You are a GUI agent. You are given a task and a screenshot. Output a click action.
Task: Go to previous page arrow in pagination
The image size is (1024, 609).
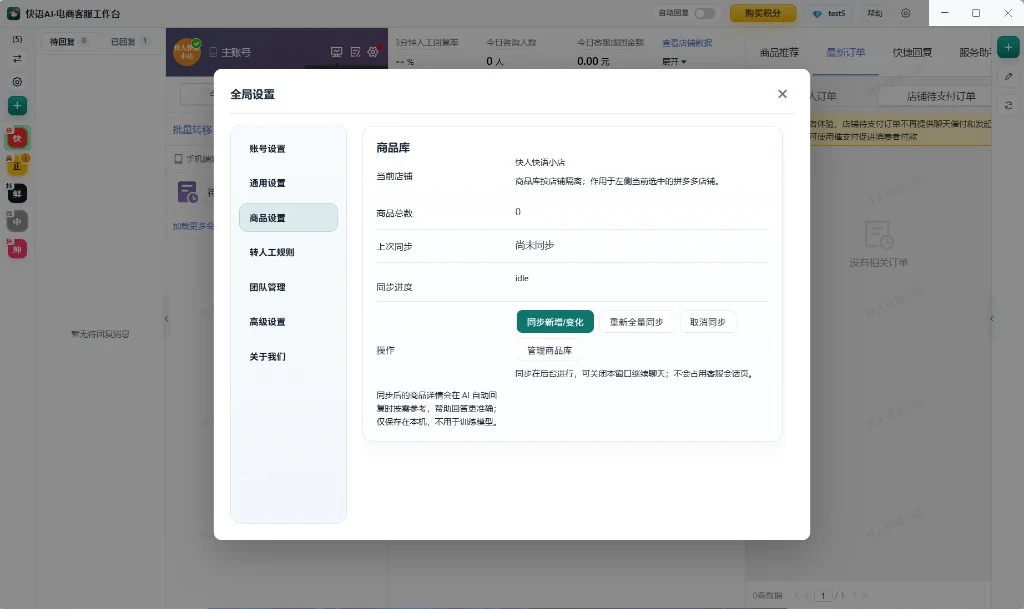807,595
